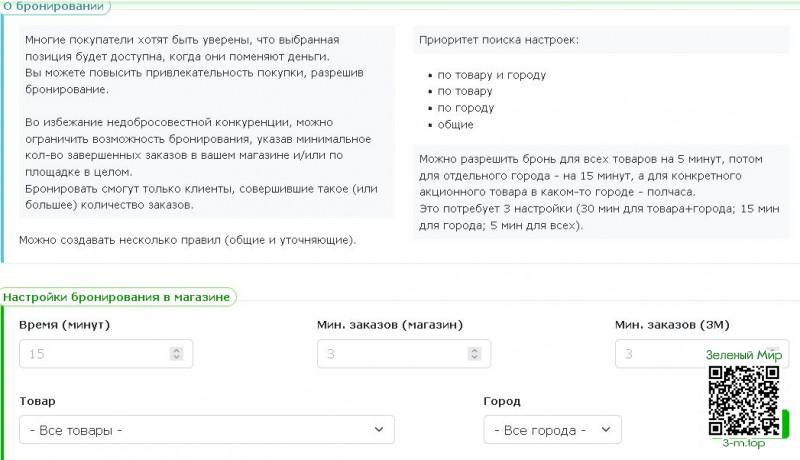Viewport: 800px width, 460px height.
Task: Click the Зеленый Мир watermark title
Action: (x=745, y=355)
